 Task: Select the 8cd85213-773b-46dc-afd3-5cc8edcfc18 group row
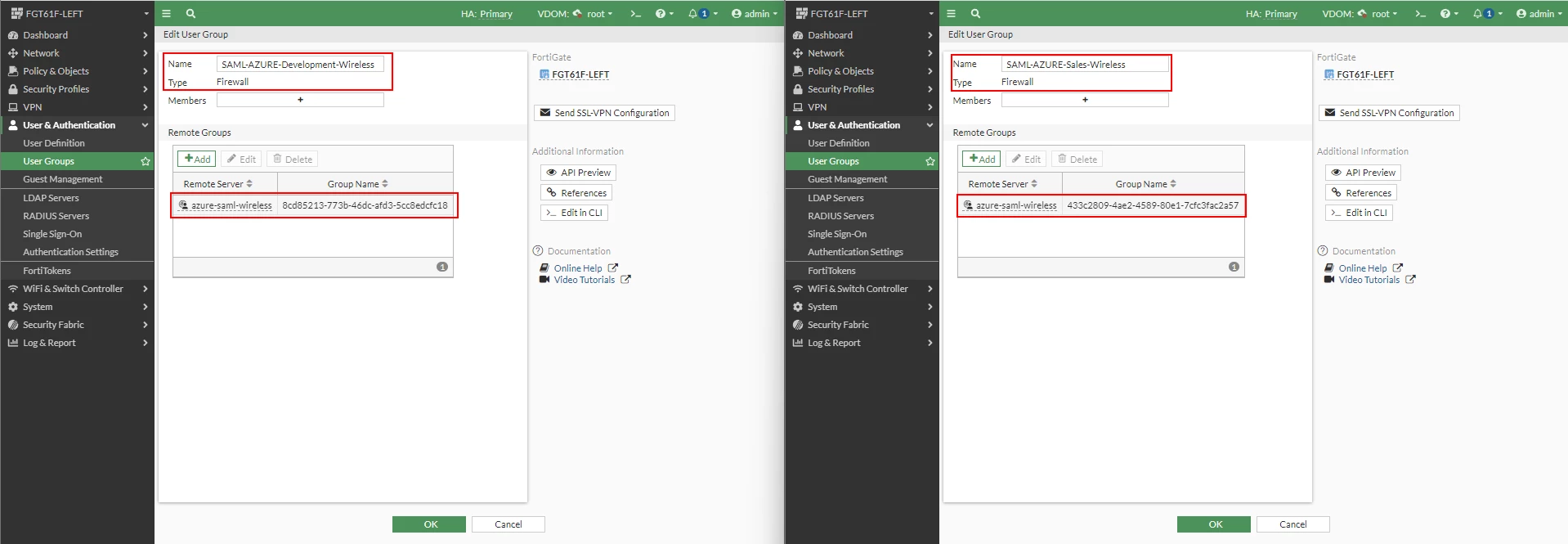click(x=314, y=205)
